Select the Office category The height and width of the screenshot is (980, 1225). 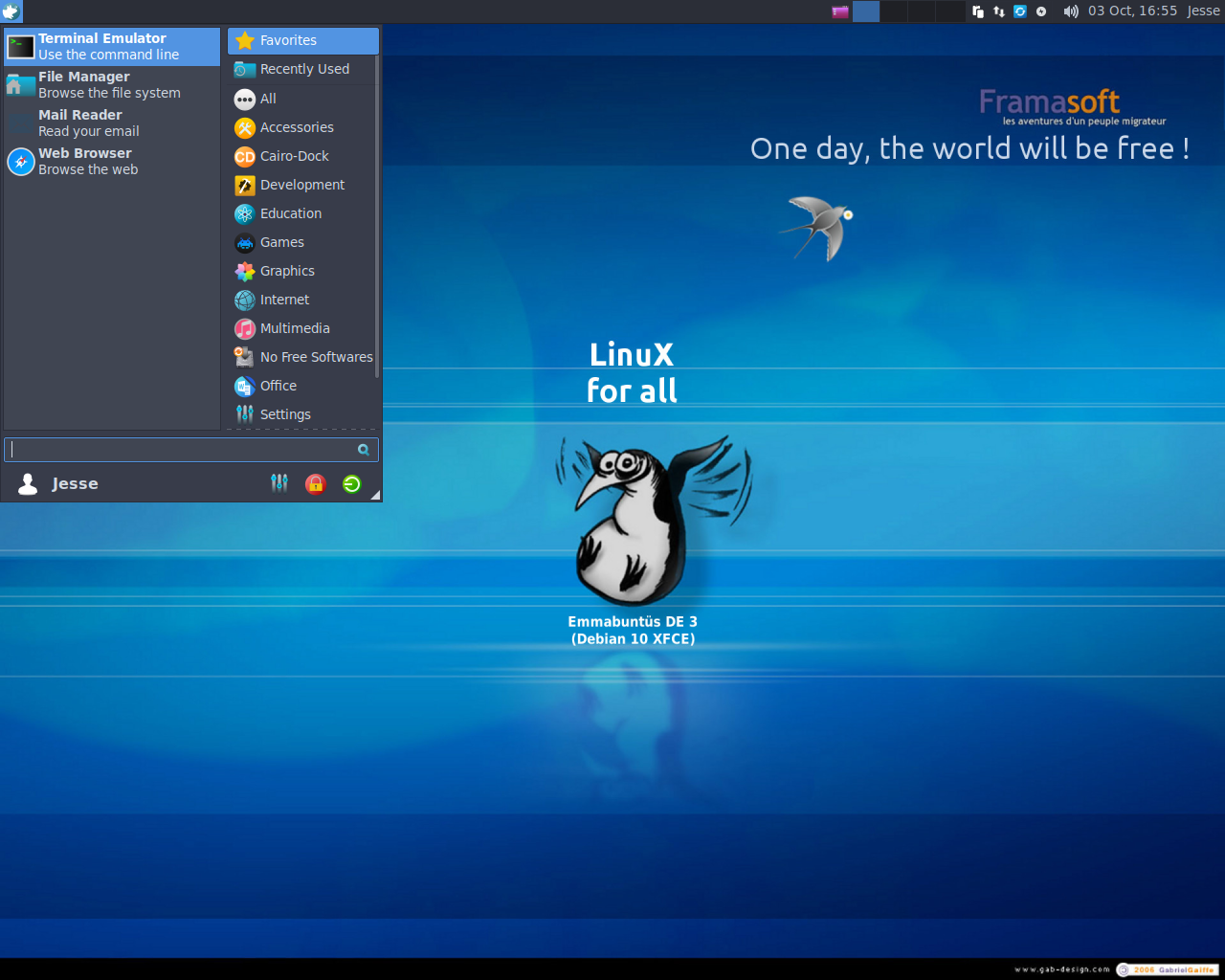coord(301,386)
